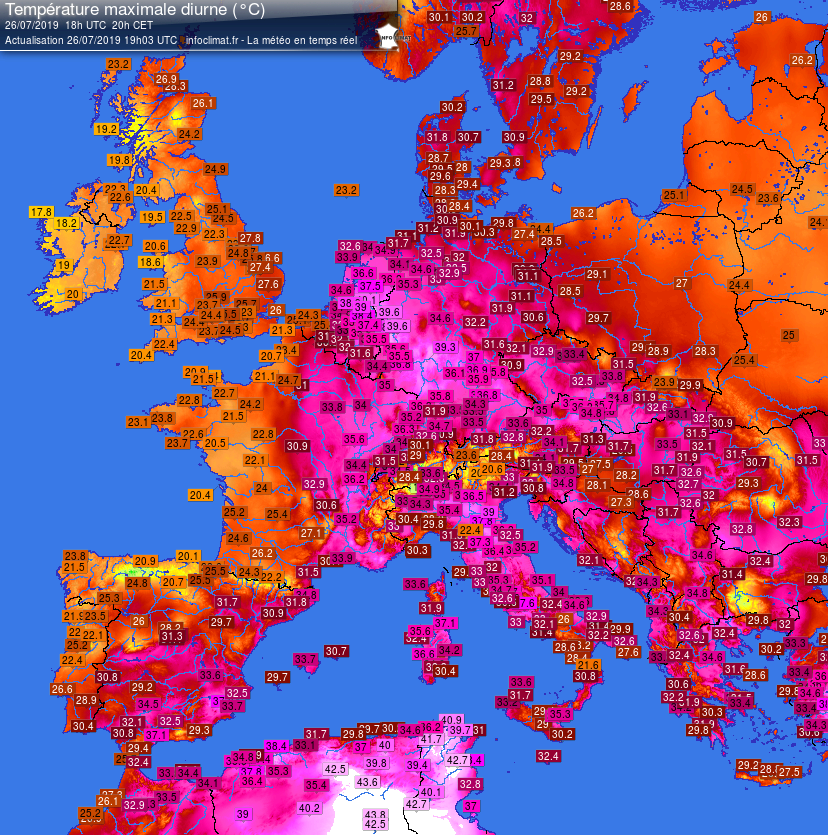Click the 39.8 label in northern Algeria
This screenshot has width=828, height=835.
coord(376,763)
